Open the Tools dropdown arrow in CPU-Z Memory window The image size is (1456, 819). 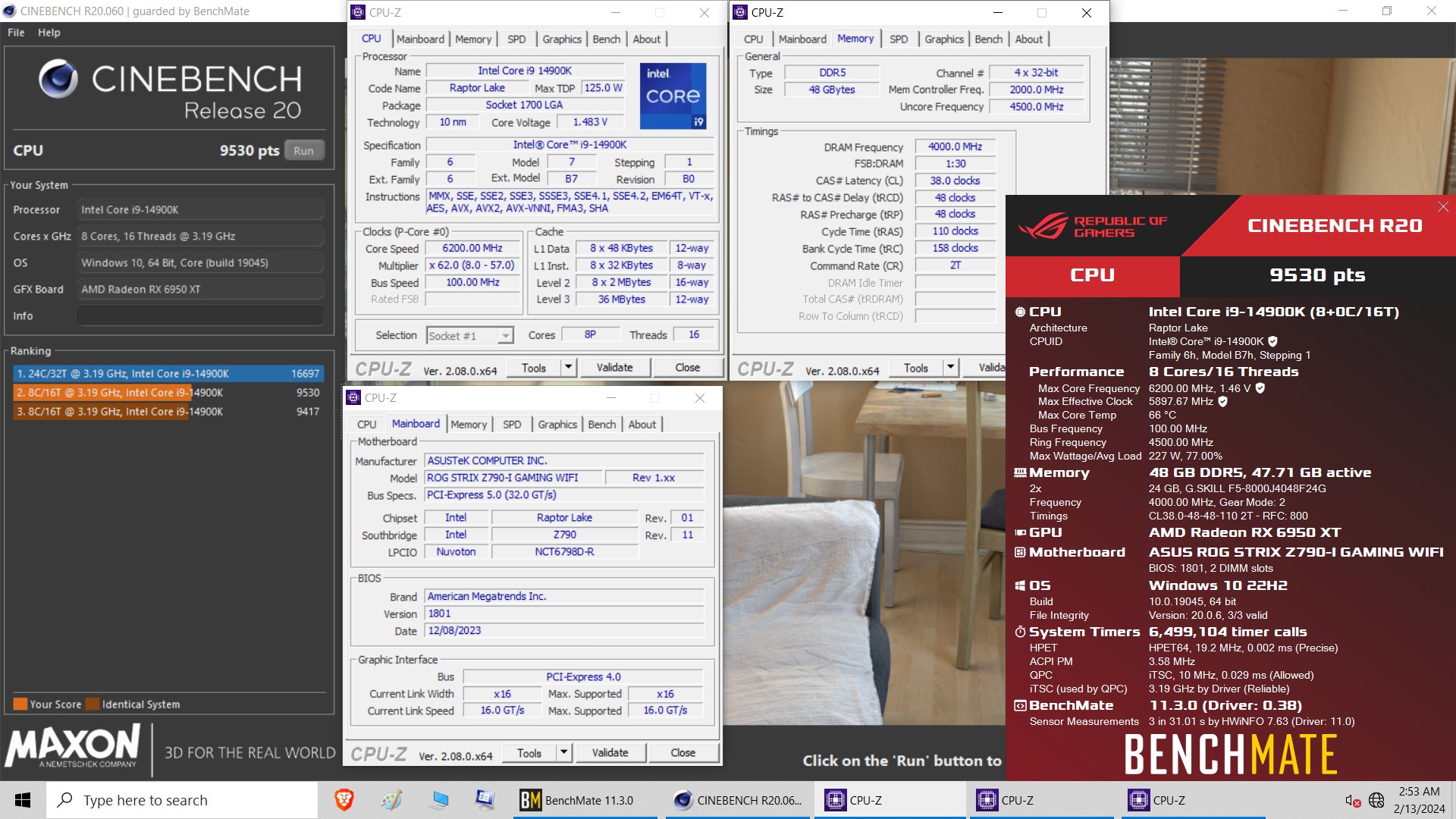click(950, 368)
